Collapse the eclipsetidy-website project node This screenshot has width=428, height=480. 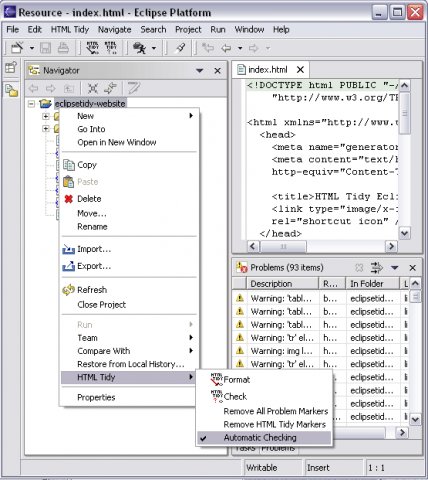tap(31, 104)
